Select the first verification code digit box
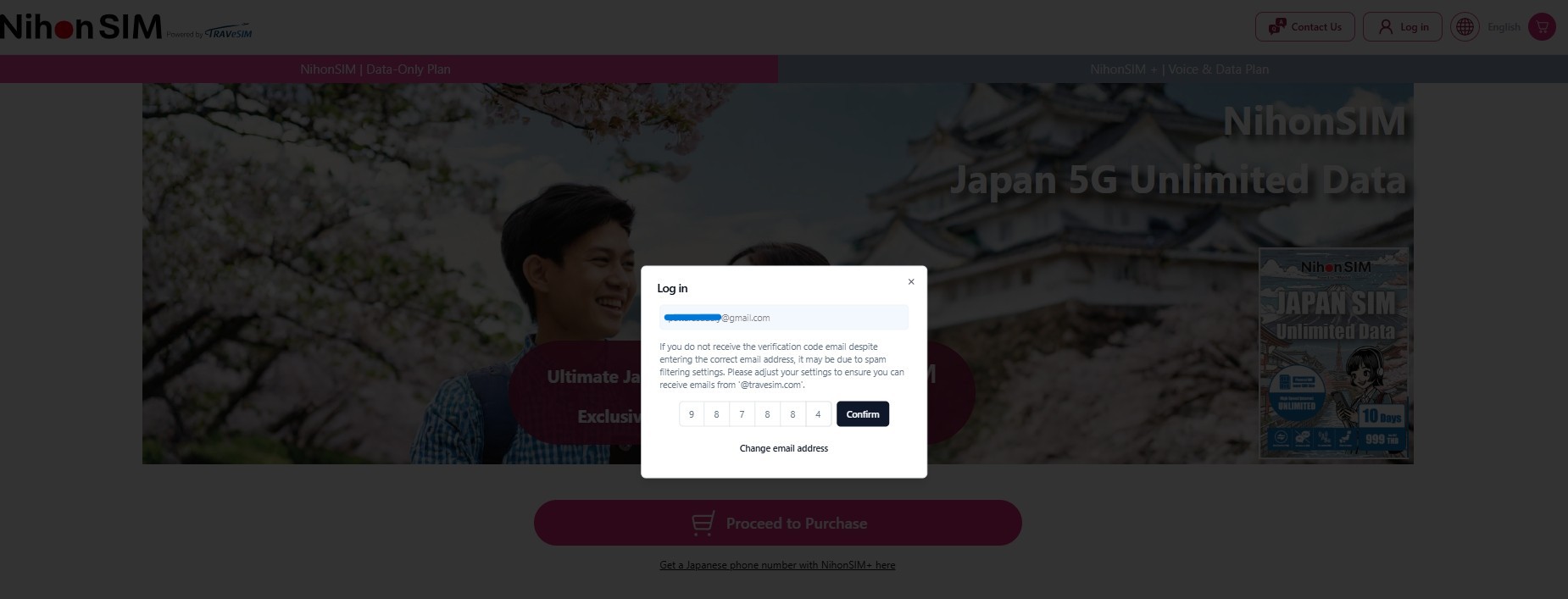The image size is (1568, 599). 691,414
